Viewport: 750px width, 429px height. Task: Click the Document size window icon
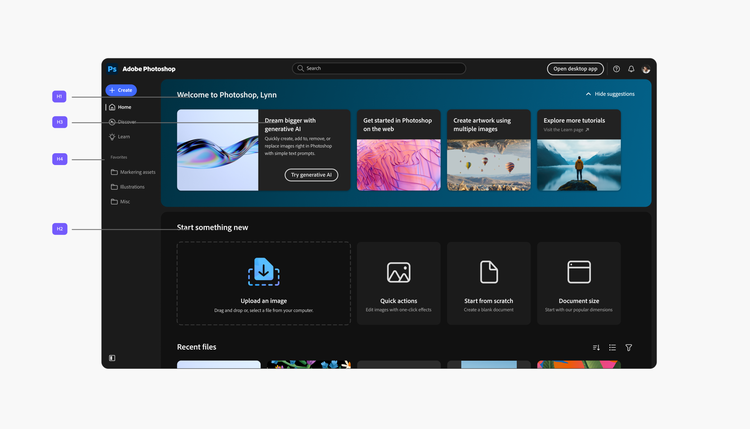tap(579, 272)
